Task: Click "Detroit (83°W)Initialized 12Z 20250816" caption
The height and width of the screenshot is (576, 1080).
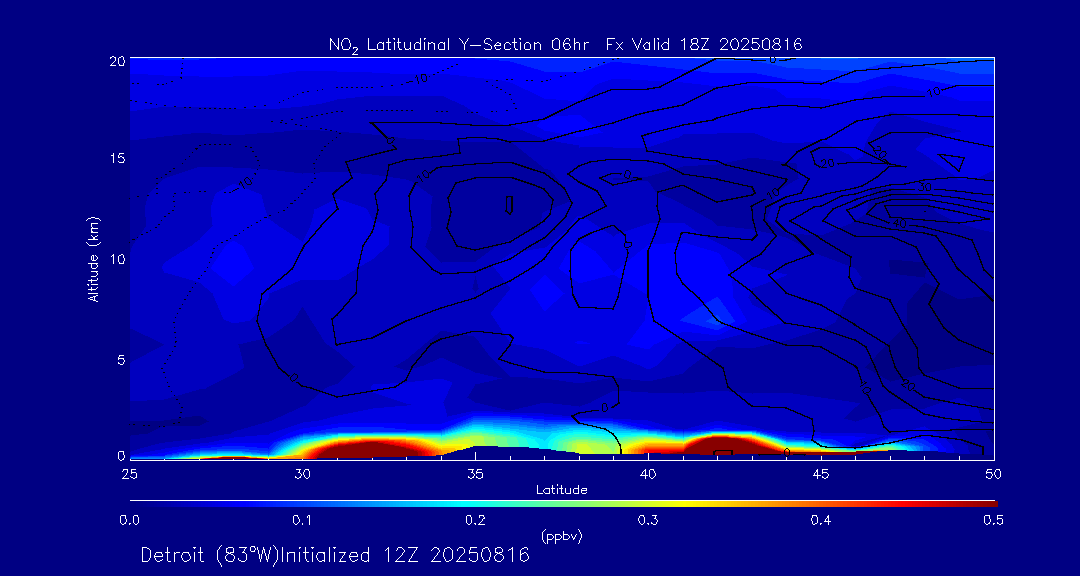Action: point(335,555)
